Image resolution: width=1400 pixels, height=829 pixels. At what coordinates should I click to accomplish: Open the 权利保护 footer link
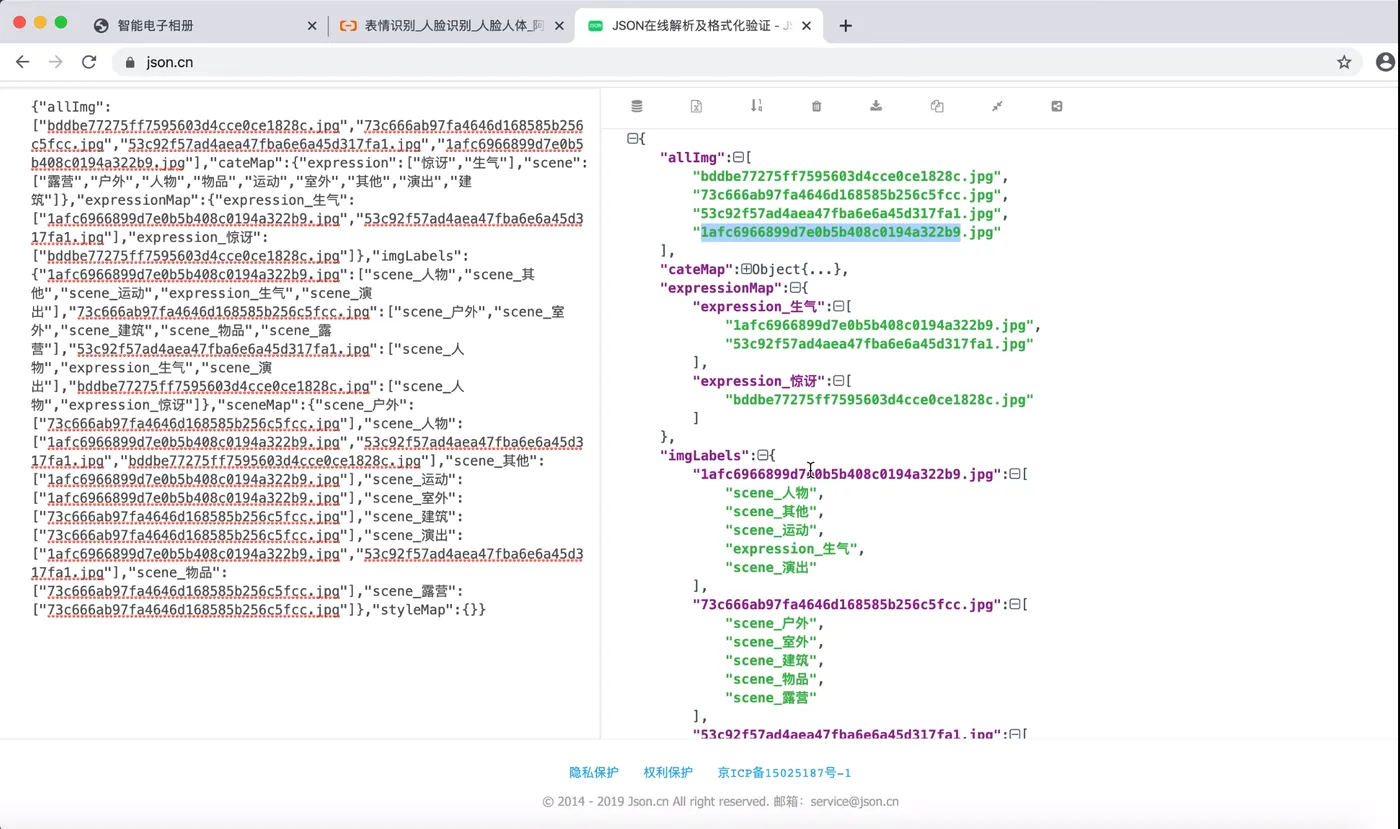click(x=668, y=772)
